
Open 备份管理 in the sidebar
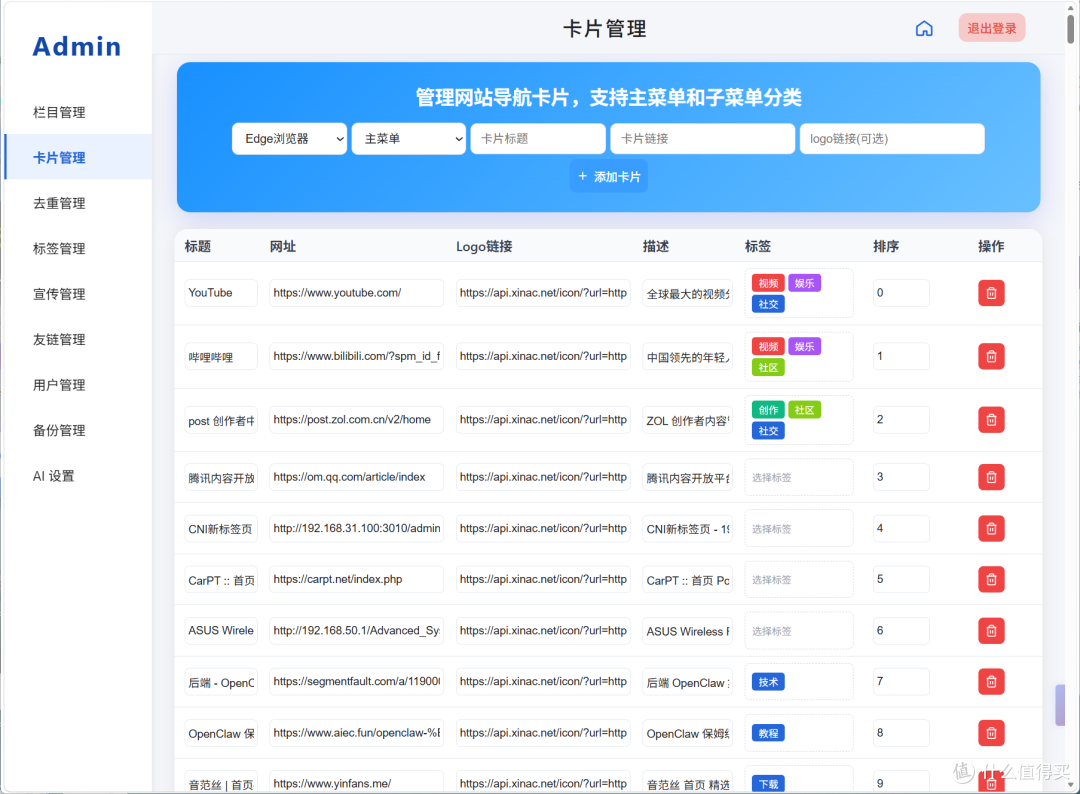click(78, 430)
